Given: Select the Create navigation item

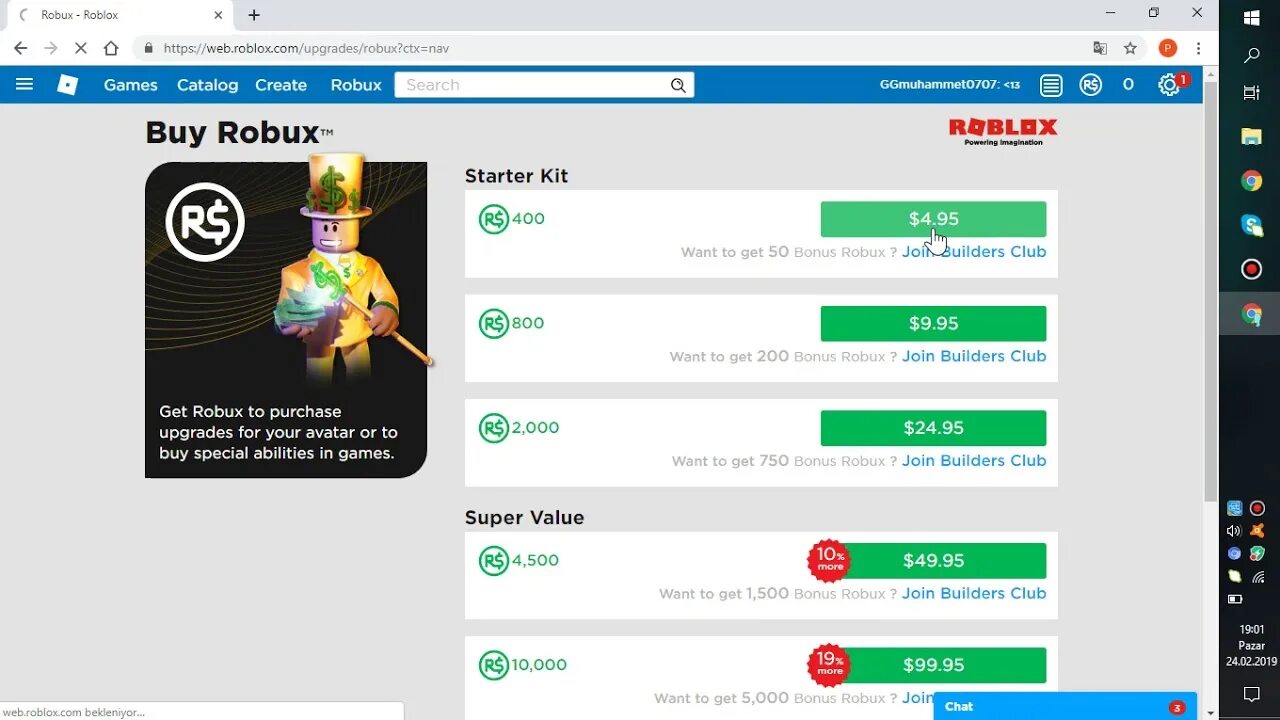Looking at the screenshot, I should click(281, 85).
